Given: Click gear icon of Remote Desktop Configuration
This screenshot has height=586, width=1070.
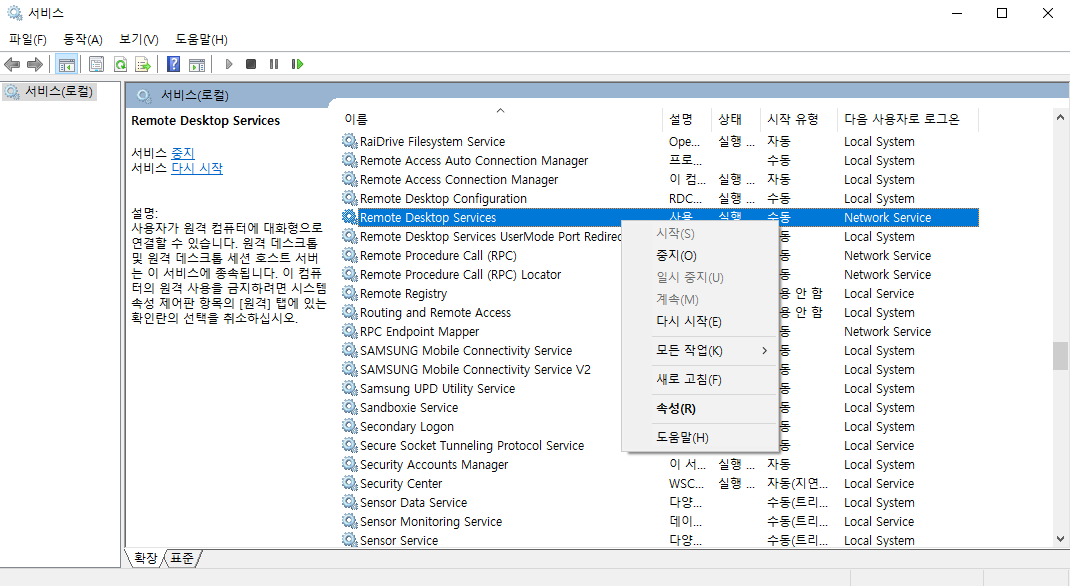Looking at the screenshot, I should coord(349,199).
